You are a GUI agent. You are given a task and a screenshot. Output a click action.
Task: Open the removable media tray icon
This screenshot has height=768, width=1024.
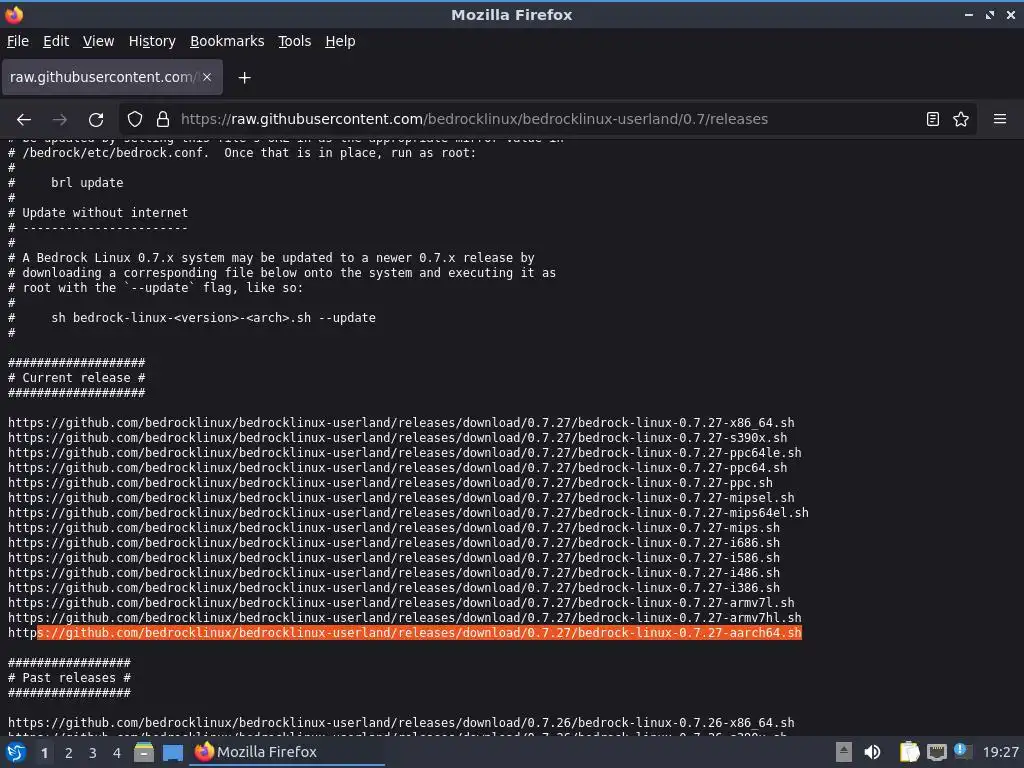click(844, 752)
